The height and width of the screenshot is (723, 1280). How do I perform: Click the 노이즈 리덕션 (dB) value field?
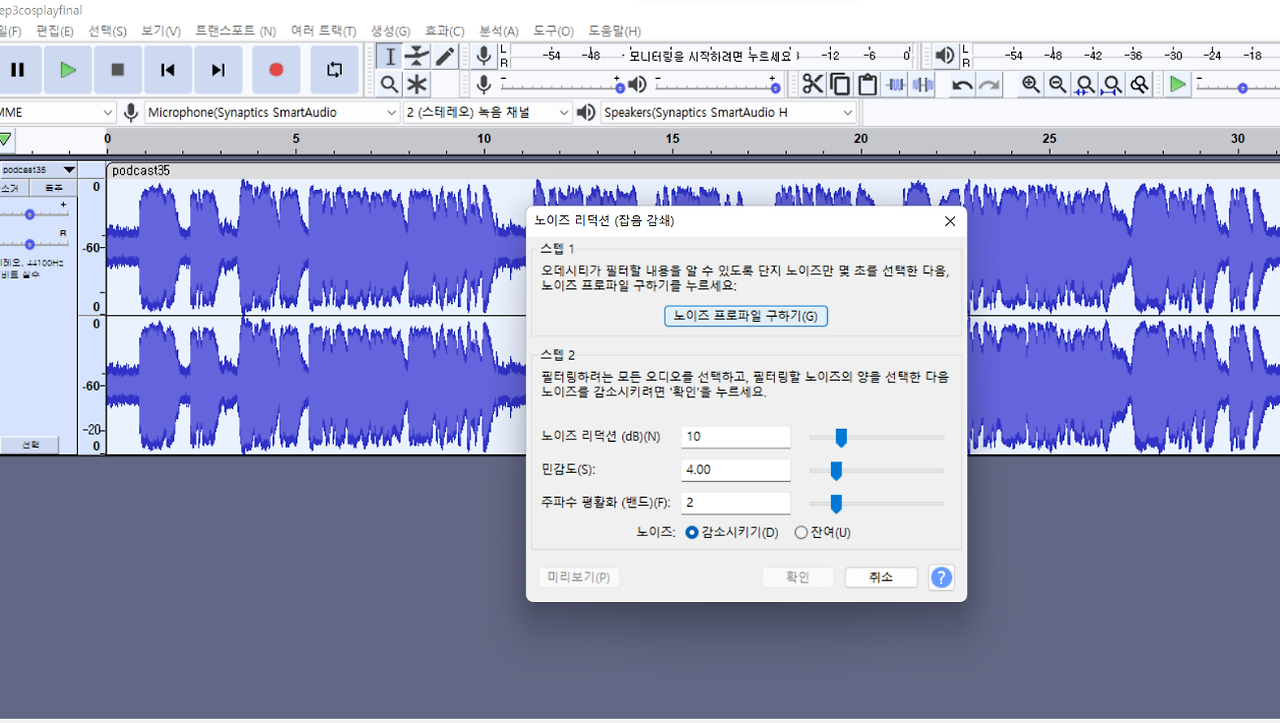(736, 437)
